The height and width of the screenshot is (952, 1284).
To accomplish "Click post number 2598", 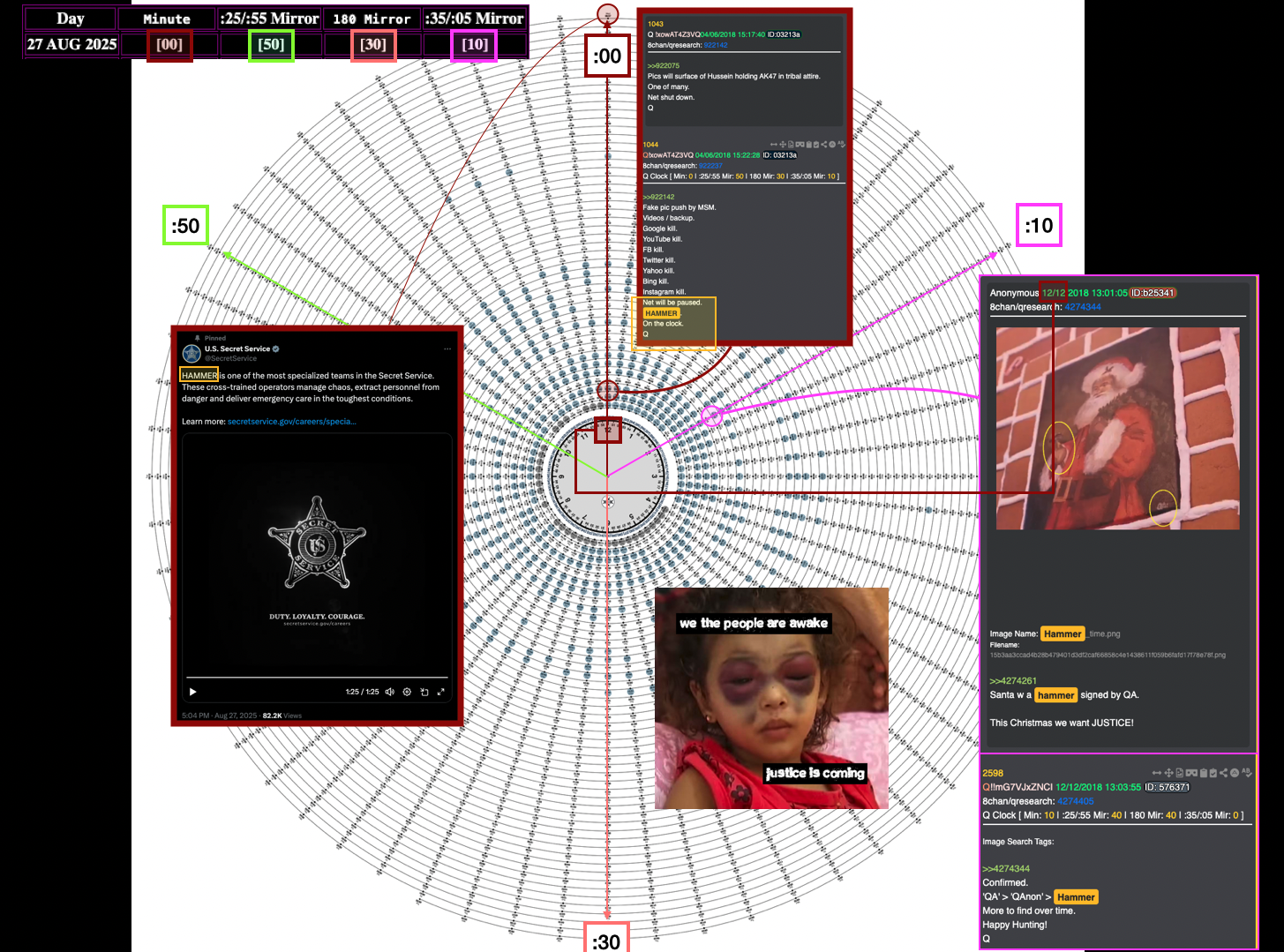I will coord(993,773).
